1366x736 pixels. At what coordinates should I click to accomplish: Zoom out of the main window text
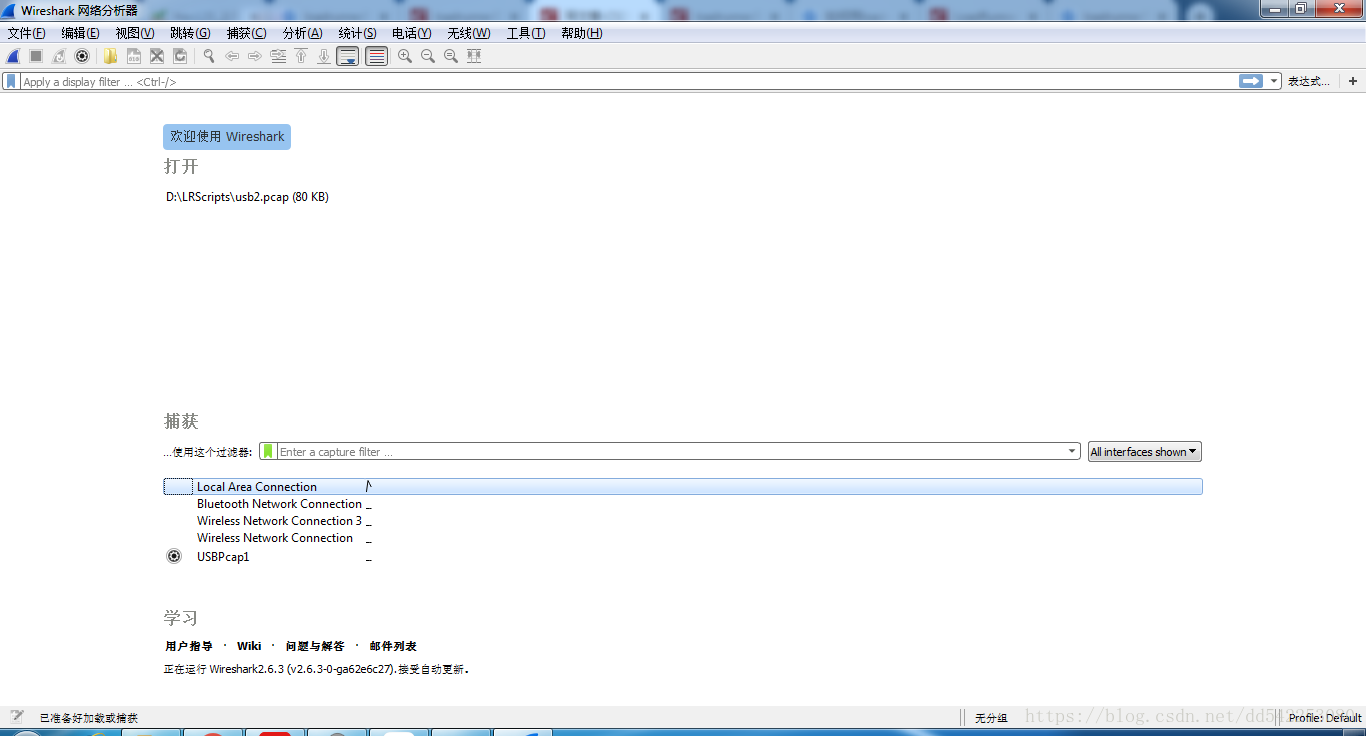(x=428, y=56)
